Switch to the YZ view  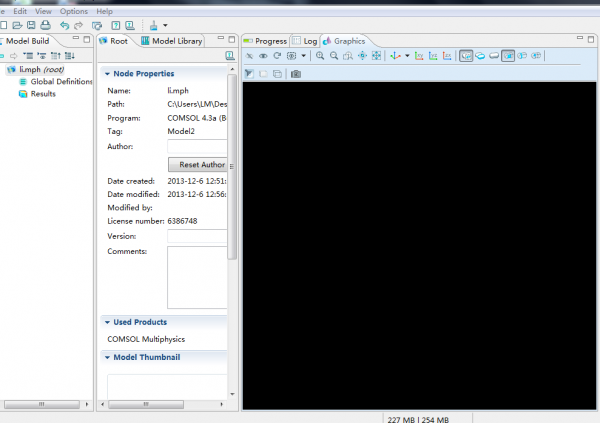point(433,56)
